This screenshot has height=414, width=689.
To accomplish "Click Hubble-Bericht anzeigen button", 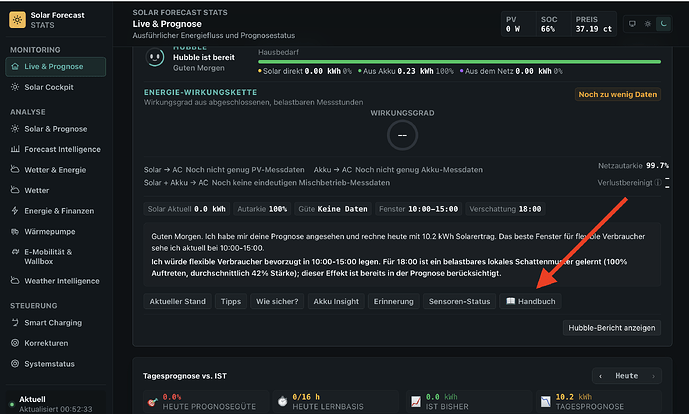I will (612, 328).
